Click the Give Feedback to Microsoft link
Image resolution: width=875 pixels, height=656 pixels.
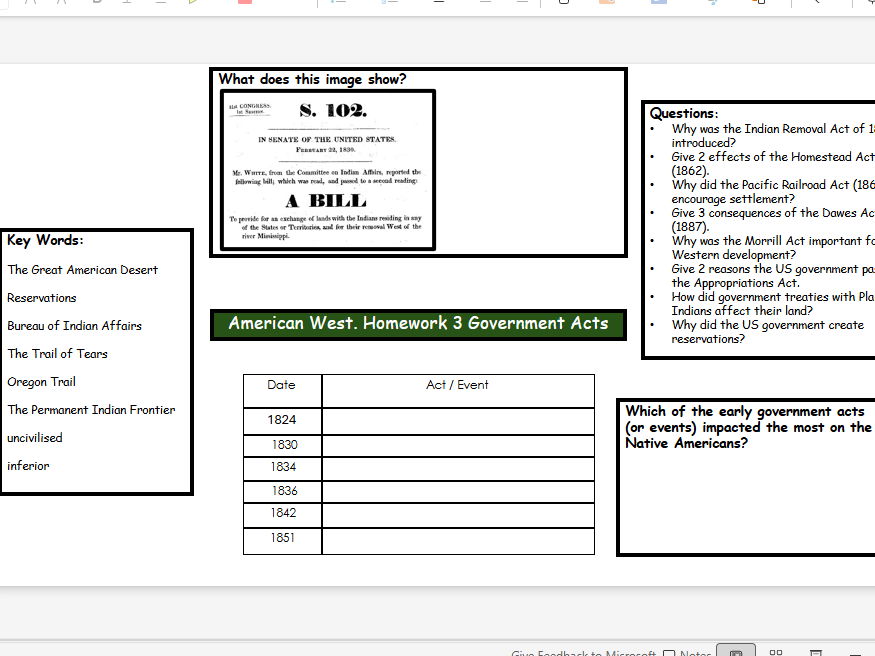(x=580, y=650)
